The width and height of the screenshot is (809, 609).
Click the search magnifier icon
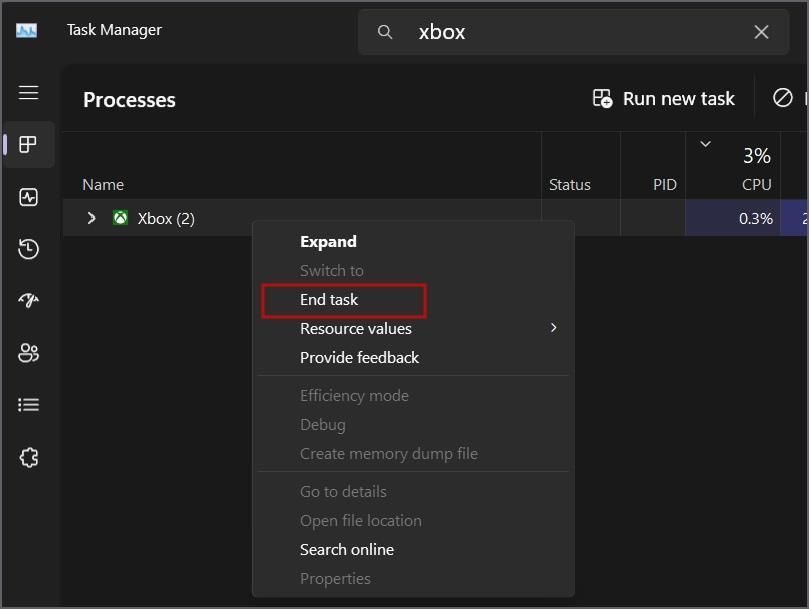tap(385, 32)
